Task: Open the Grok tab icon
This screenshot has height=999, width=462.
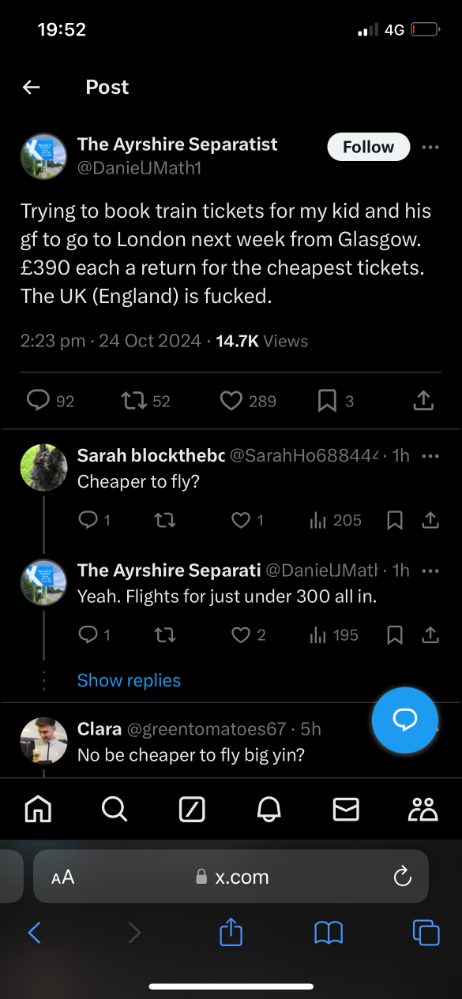Action: tap(192, 809)
